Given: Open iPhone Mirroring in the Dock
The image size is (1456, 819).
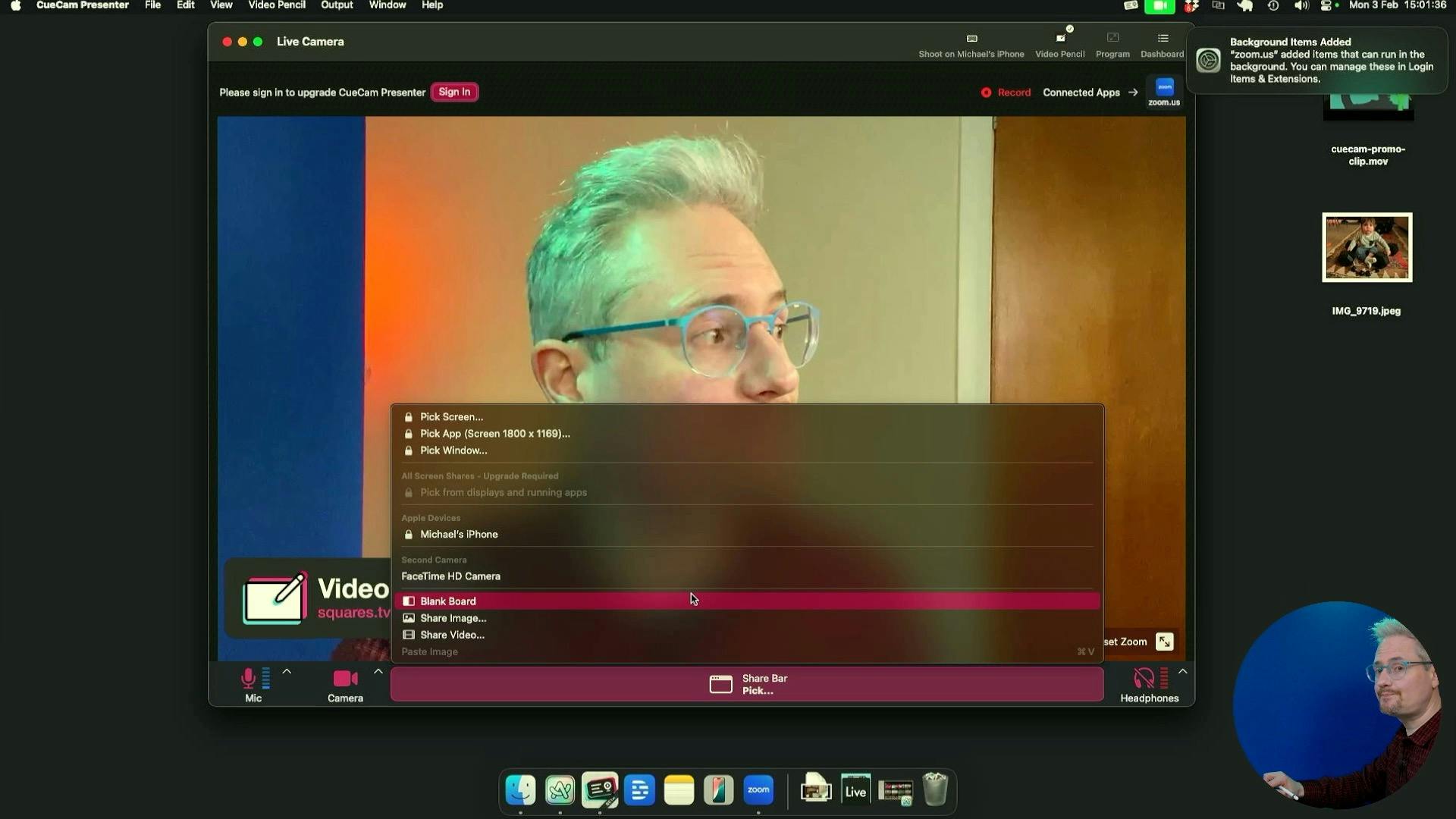Looking at the screenshot, I should click(718, 790).
